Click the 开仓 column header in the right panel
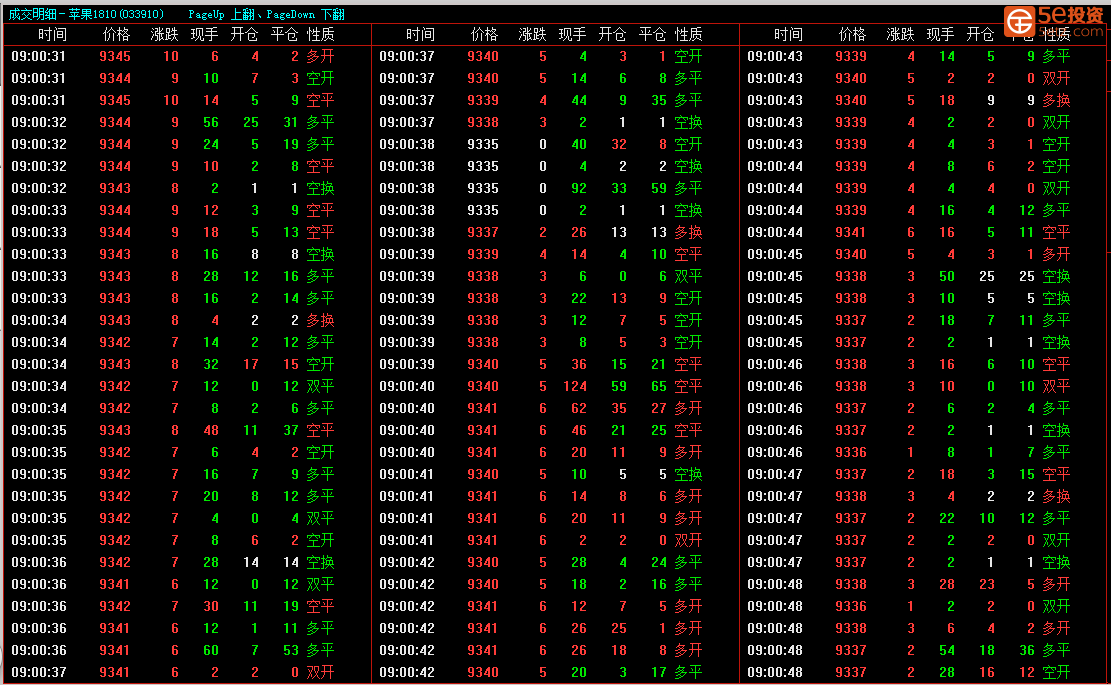Image resolution: width=1111 pixels, height=685 pixels. coord(980,35)
